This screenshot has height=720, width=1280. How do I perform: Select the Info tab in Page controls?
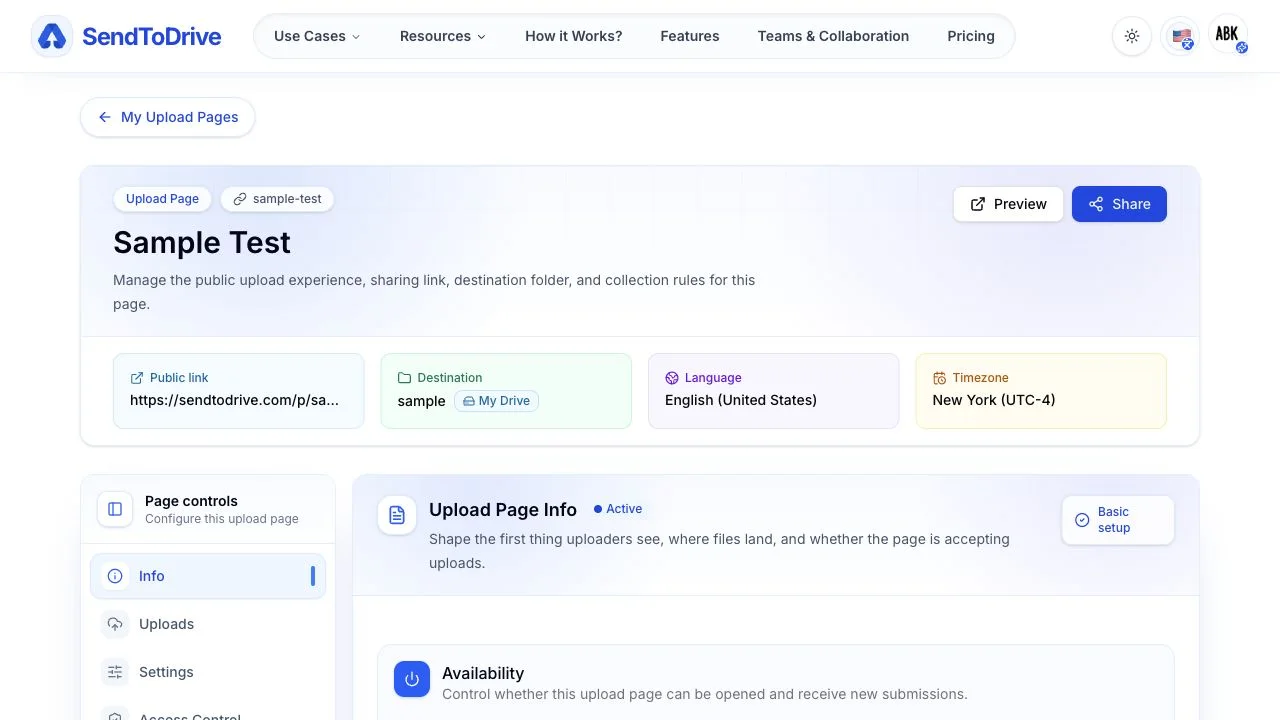coord(208,576)
